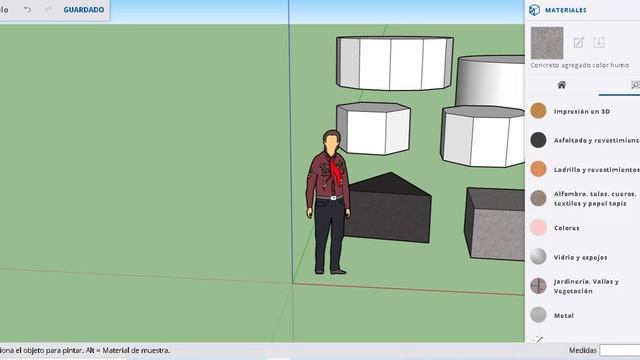Click the Materiales panel cube icon
Viewport: 640px width, 360px height.
point(534,10)
